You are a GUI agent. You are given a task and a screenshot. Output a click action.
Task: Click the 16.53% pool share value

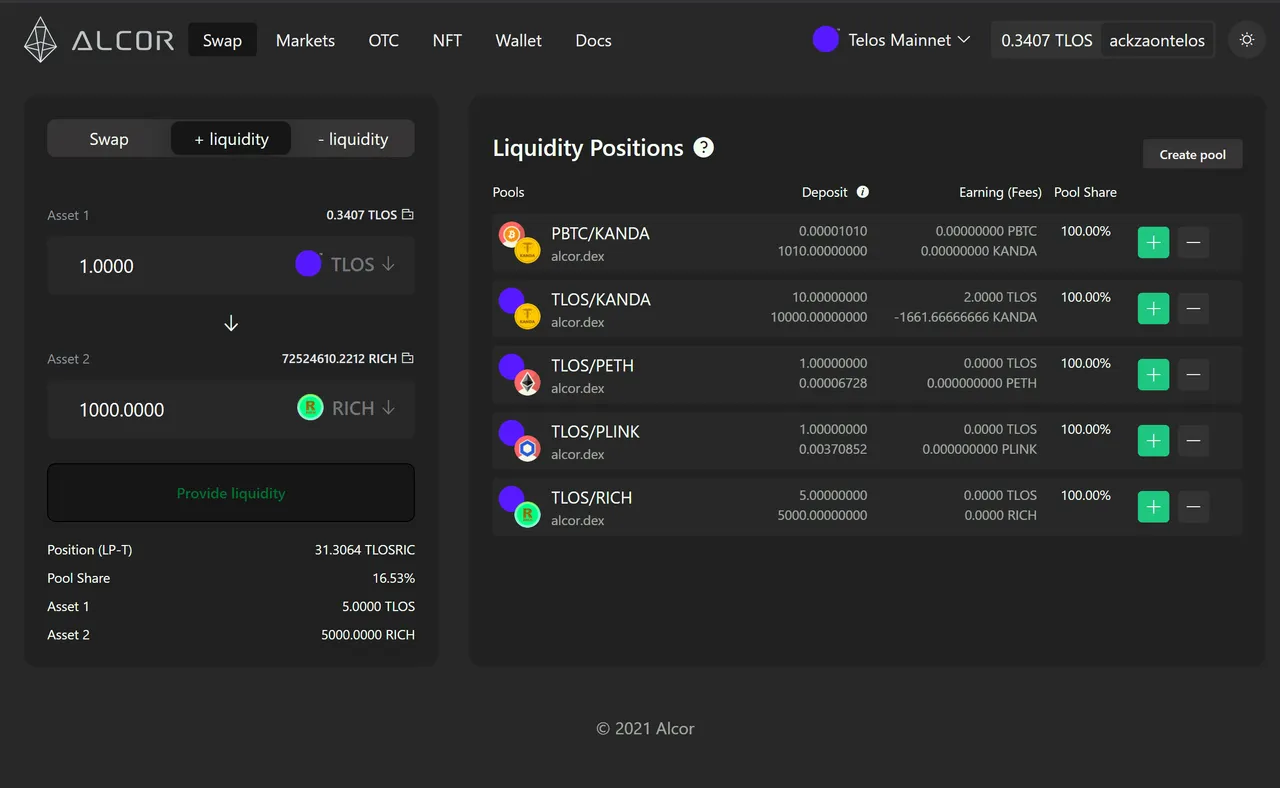[394, 578]
